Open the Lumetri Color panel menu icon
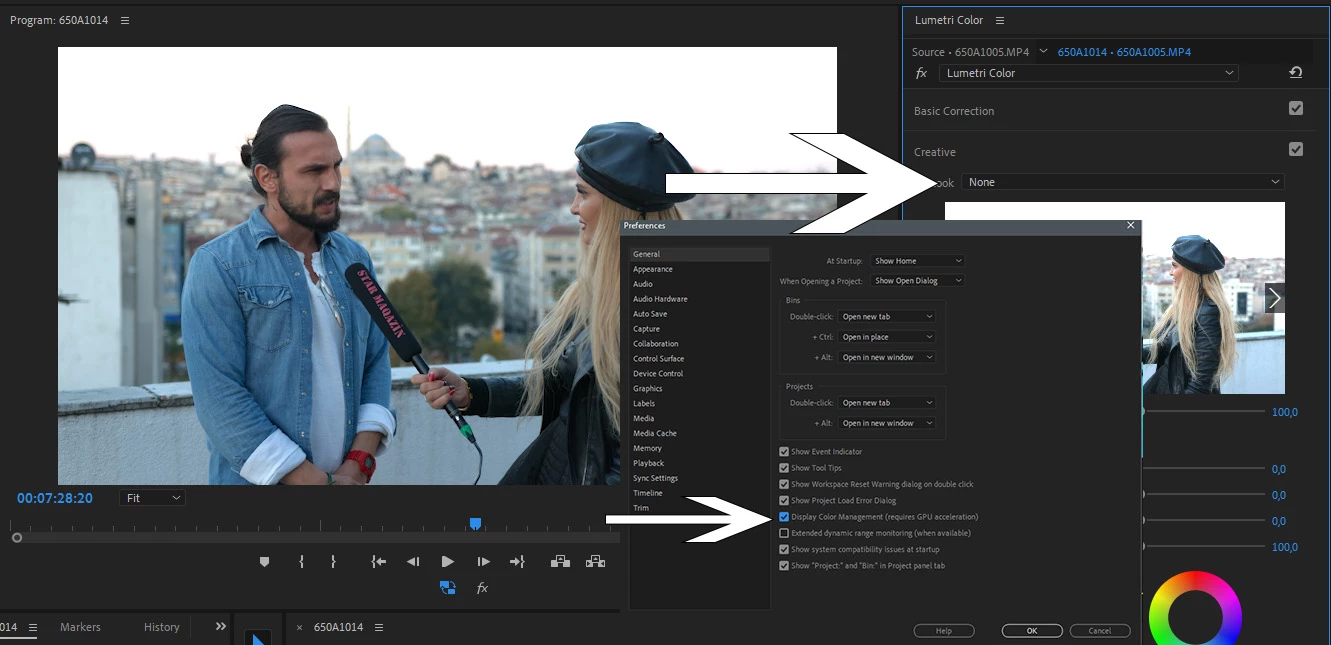 (1000, 20)
